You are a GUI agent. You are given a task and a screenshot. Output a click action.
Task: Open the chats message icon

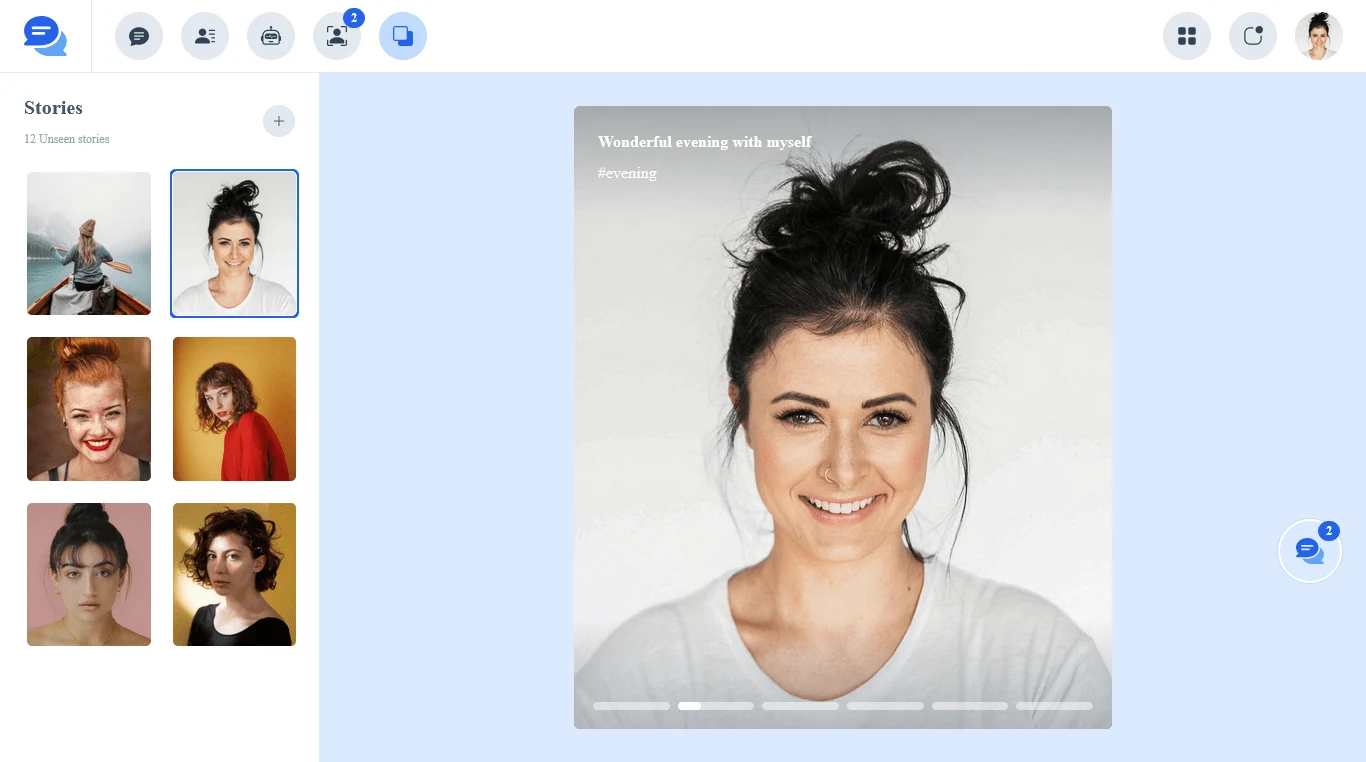pos(139,36)
